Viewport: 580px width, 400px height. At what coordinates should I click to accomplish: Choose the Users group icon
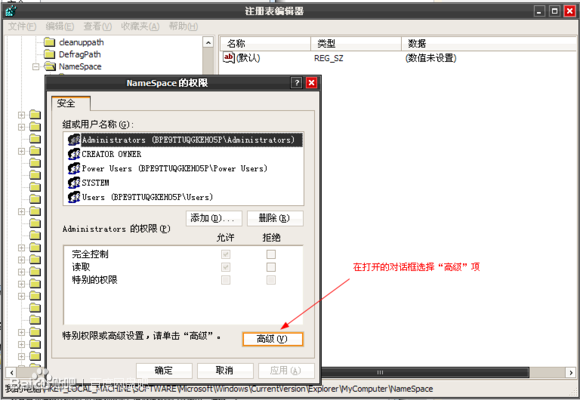[74, 197]
